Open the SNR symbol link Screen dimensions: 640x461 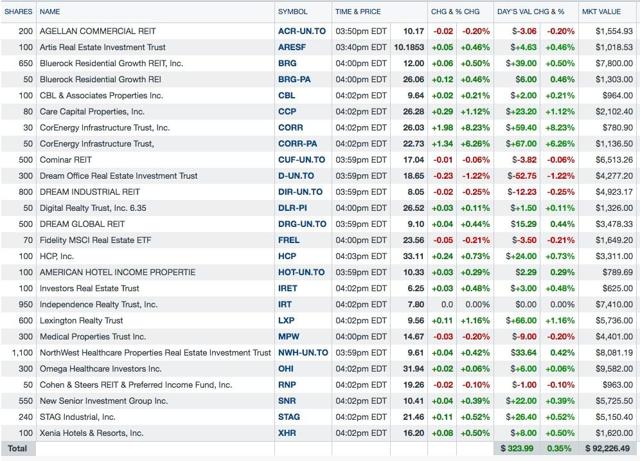click(287, 401)
